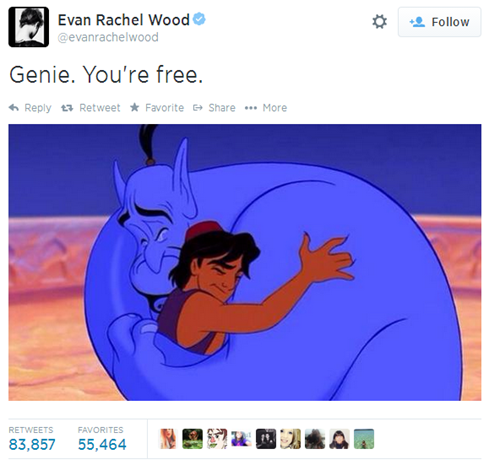Open the gear settings icon
This screenshot has width=500, height=465.
coord(379,22)
